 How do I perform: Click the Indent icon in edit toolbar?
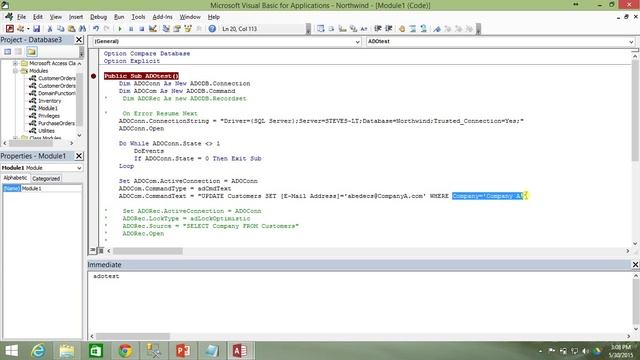[x=378, y=29]
